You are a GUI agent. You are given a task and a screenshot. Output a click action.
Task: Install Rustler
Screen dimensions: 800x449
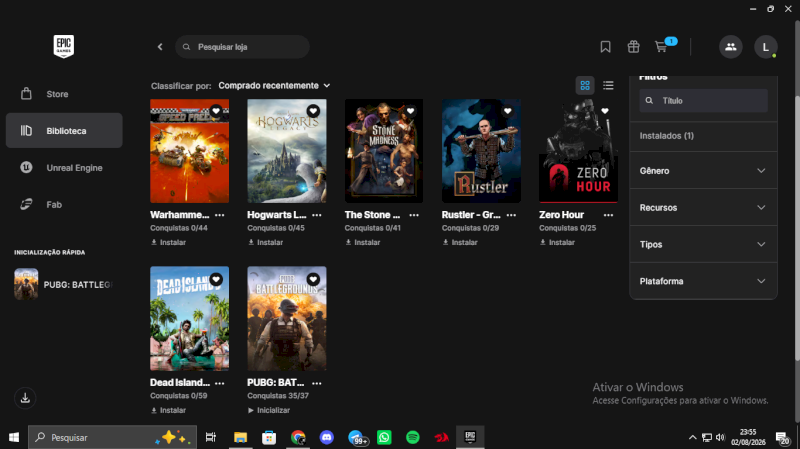pos(460,242)
